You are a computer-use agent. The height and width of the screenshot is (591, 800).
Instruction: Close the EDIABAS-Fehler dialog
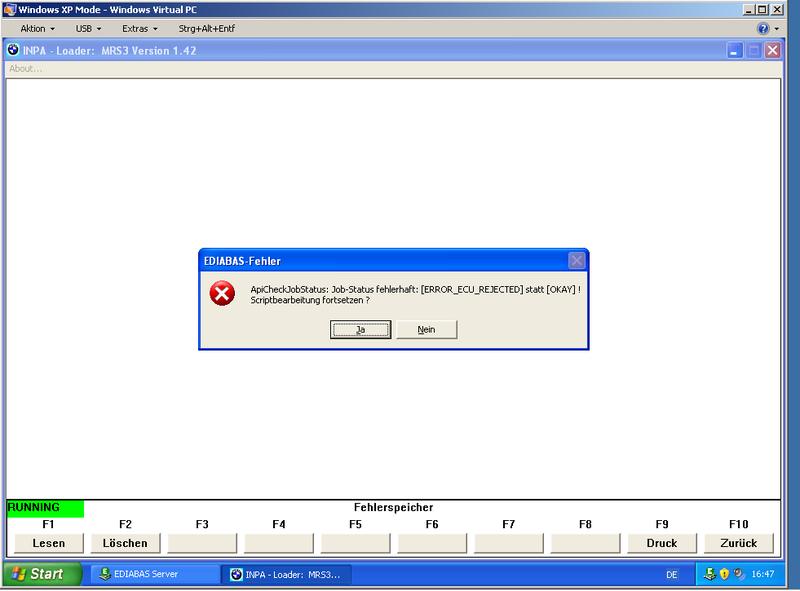(577, 261)
